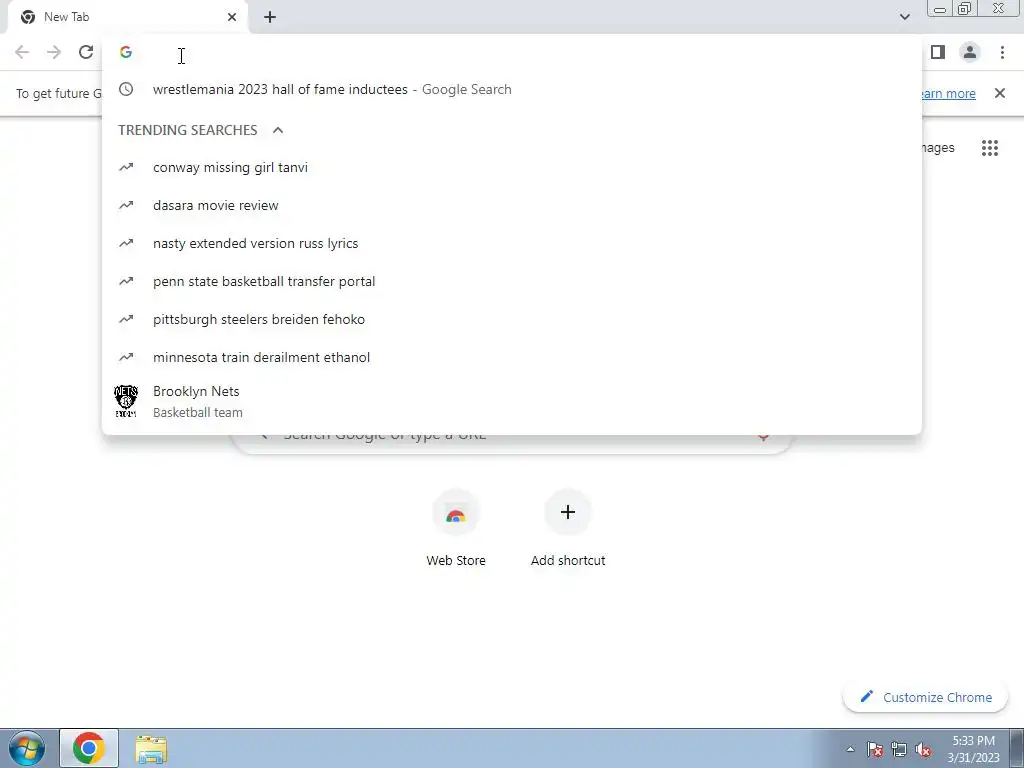This screenshot has width=1024, height=768.
Task: Click the muted volume tray icon
Action: 923,749
